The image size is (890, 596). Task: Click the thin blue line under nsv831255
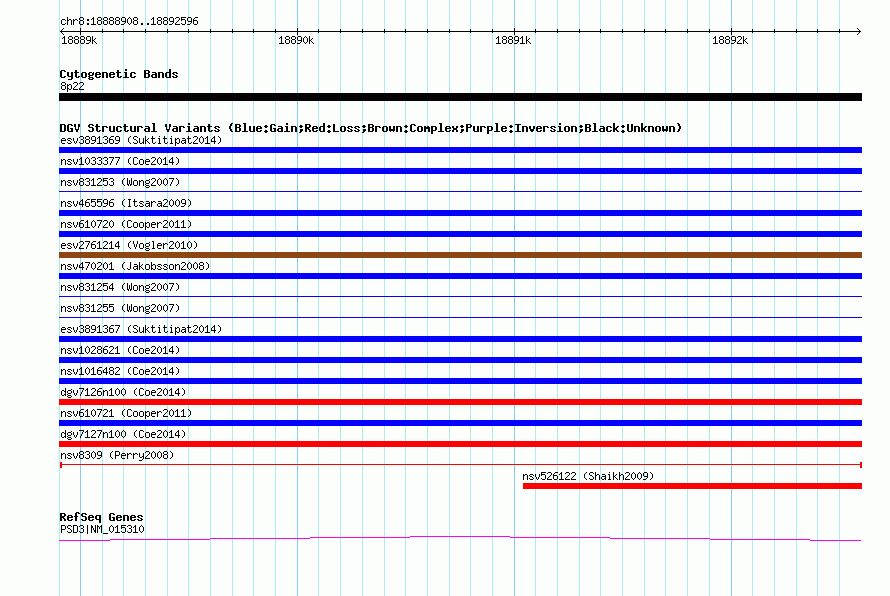[460, 318]
